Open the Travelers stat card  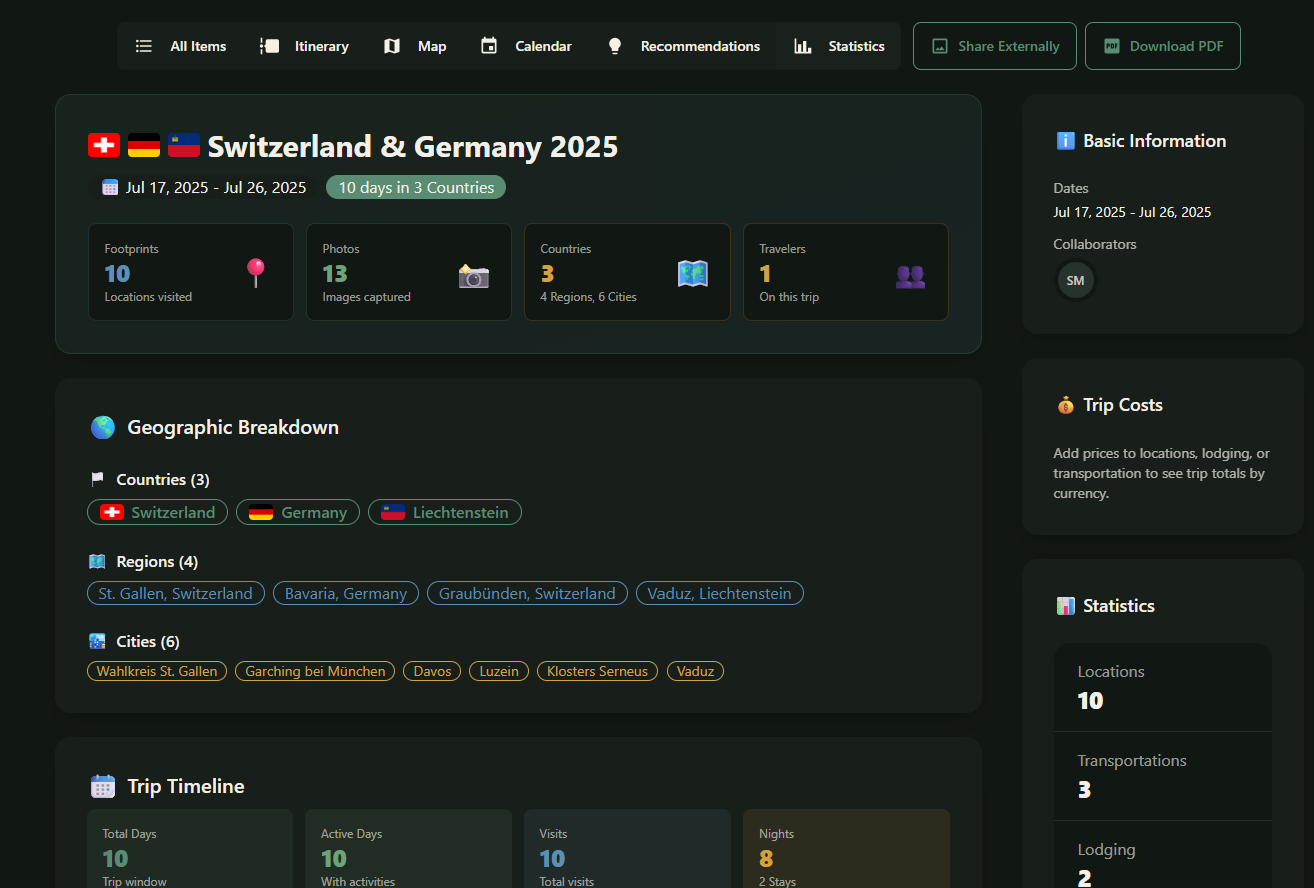846,272
